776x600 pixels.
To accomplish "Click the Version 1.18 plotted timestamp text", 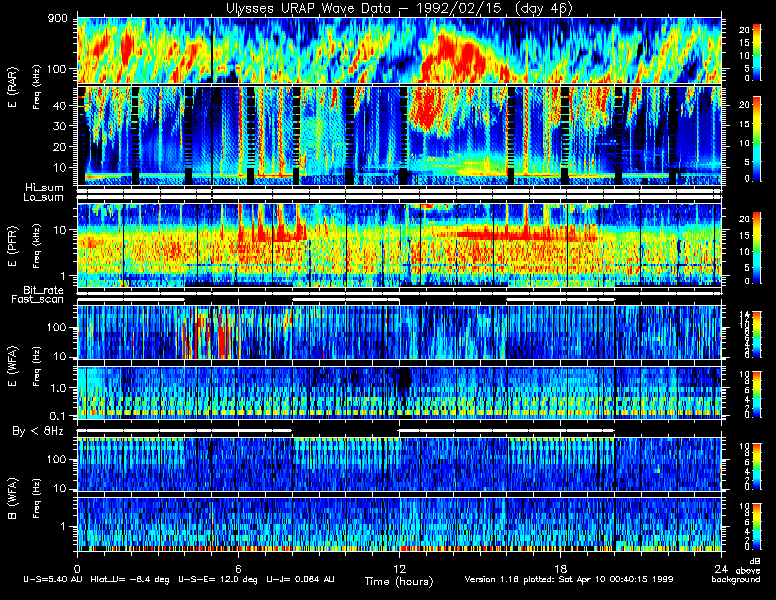I will [x=569, y=579].
